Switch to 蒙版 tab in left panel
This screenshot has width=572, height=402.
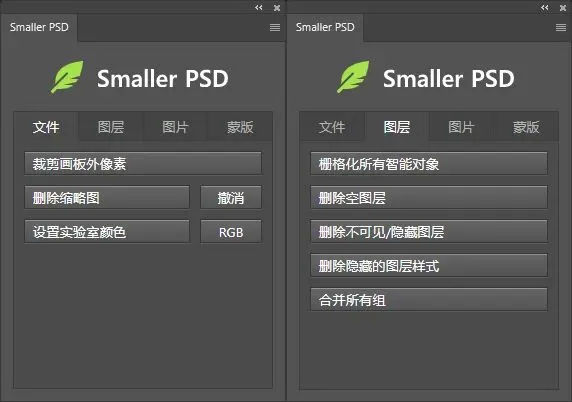pyautogui.click(x=240, y=127)
